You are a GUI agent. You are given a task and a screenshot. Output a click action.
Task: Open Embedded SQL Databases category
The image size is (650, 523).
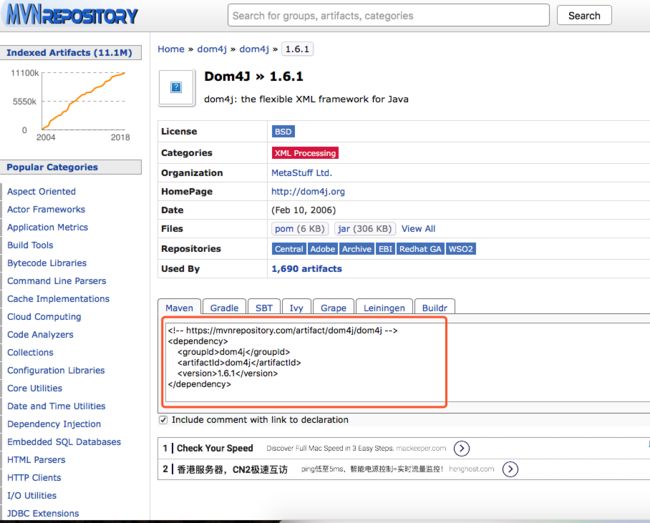64,442
